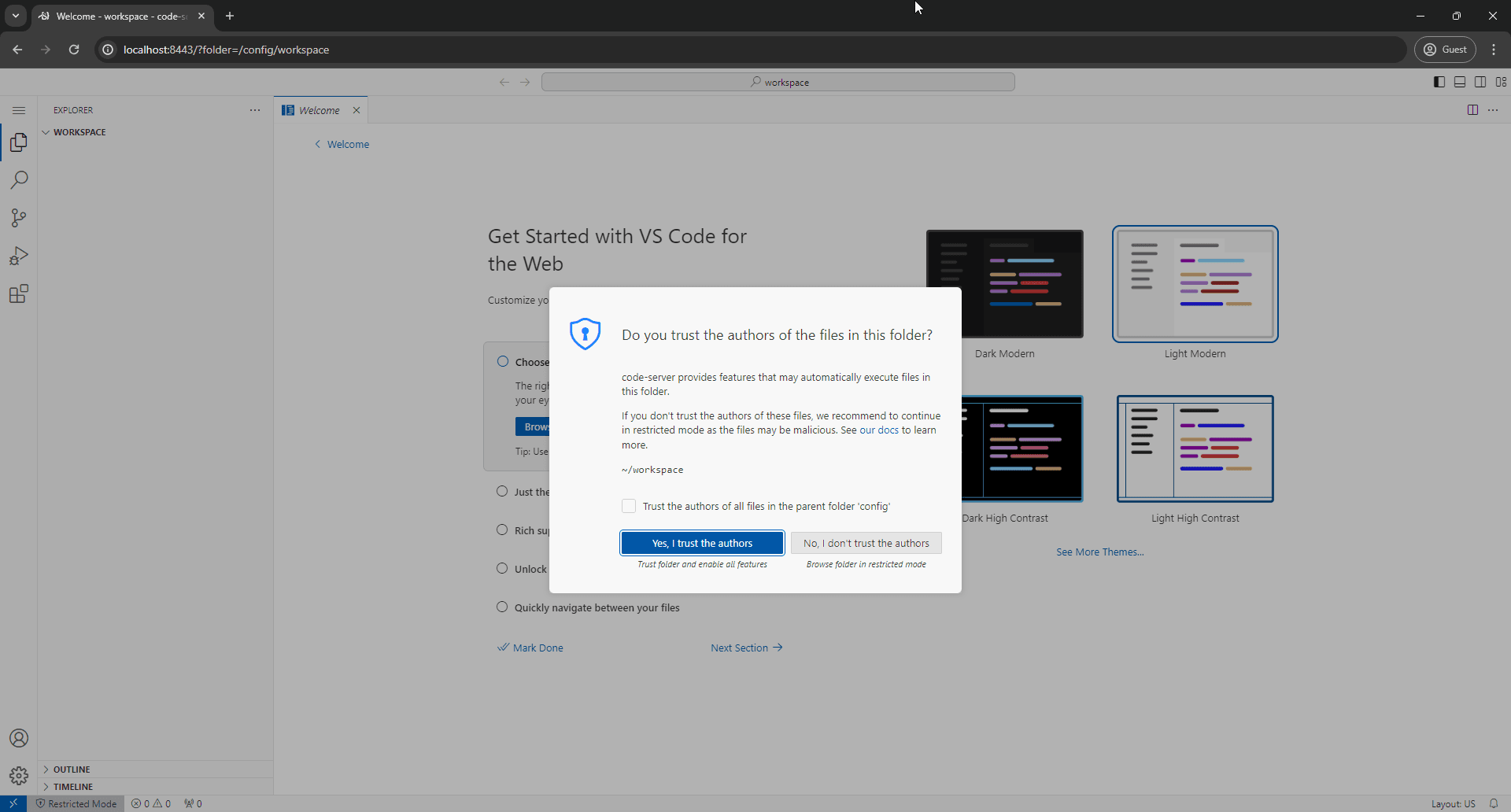
Task: Open 'See More Themes...'
Action: [1099, 552]
